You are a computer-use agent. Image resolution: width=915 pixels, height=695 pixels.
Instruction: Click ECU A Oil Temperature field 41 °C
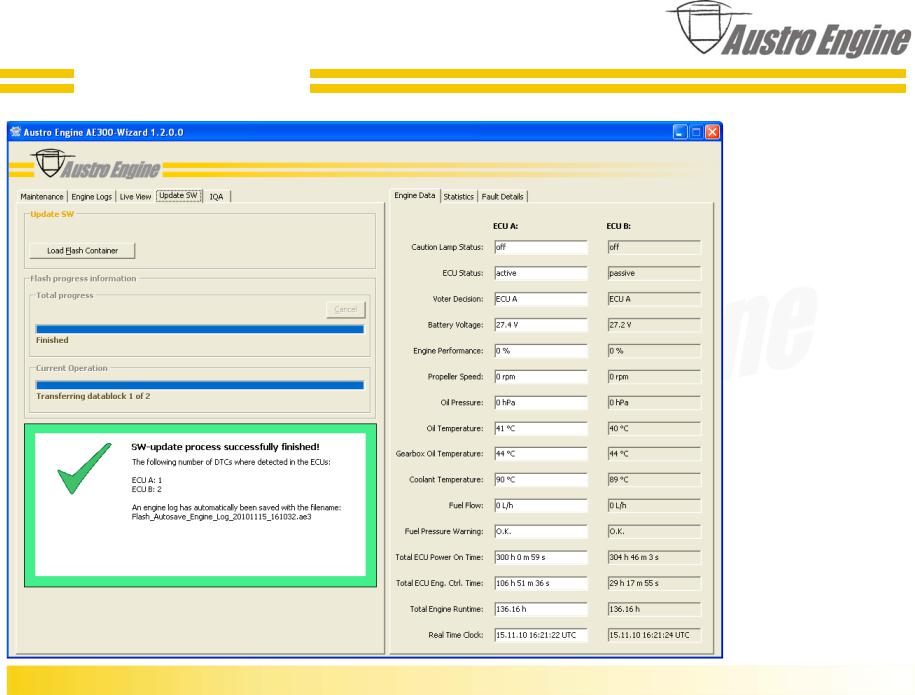pos(541,428)
